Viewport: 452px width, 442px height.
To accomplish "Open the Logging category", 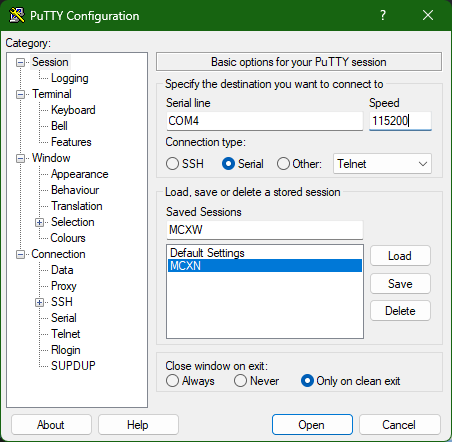I will 70,78.
